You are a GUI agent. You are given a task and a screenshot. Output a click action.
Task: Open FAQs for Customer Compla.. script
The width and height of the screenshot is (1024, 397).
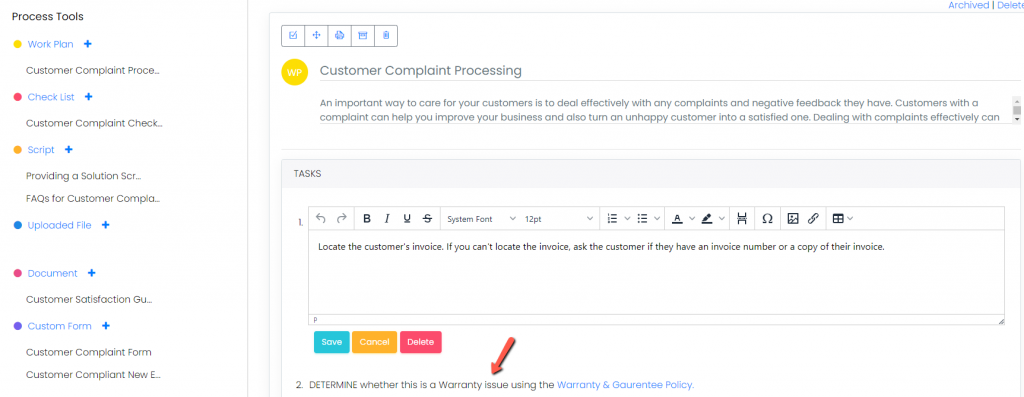(93, 198)
